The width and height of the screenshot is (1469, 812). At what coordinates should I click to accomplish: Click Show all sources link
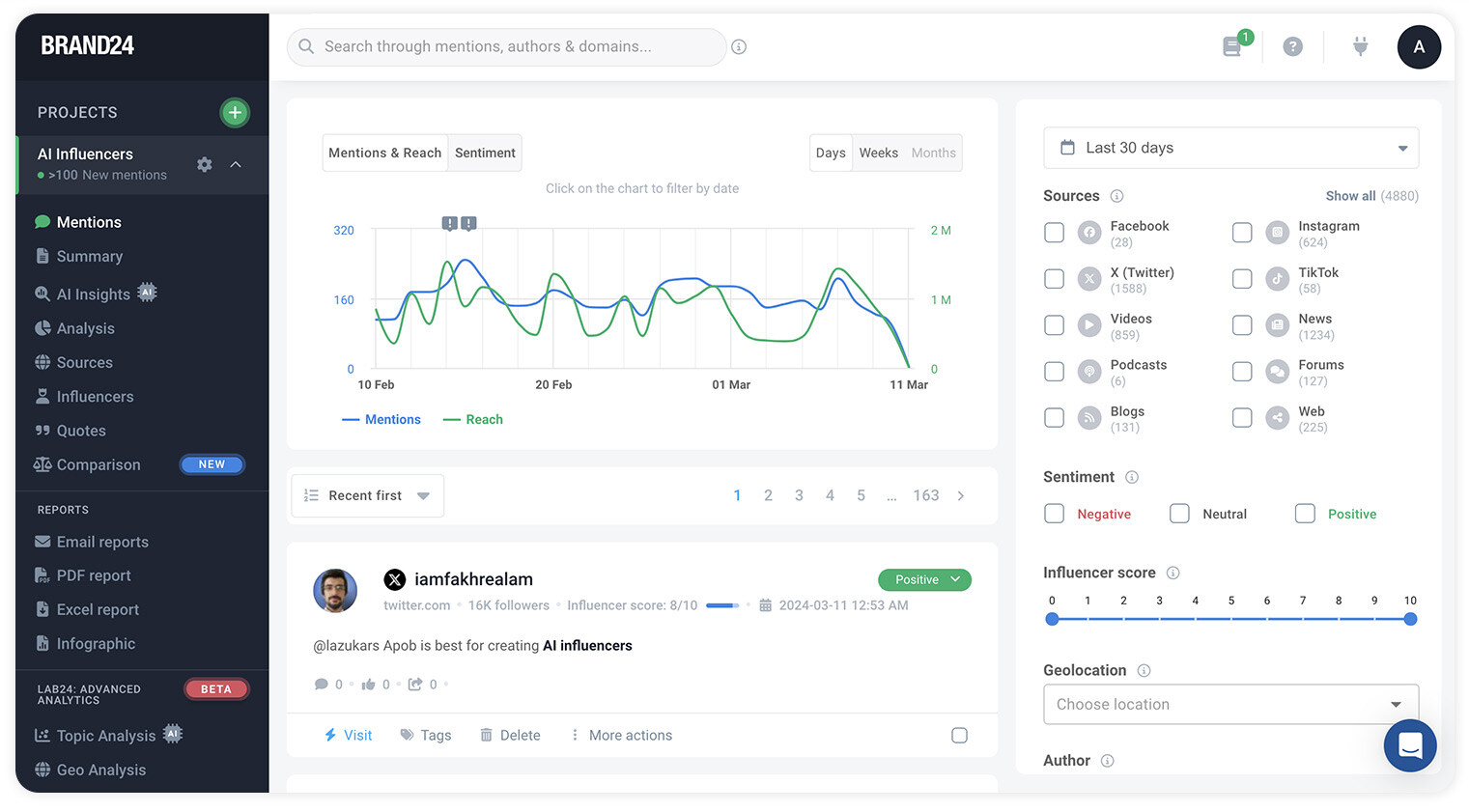click(1349, 196)
